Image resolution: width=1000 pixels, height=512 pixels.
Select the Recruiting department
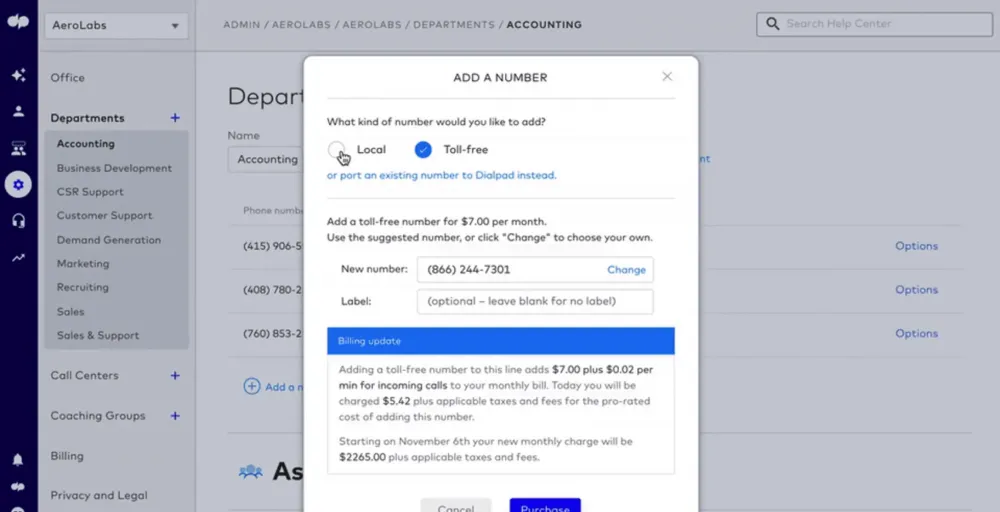pyautogui.click(x=83, y=288)
